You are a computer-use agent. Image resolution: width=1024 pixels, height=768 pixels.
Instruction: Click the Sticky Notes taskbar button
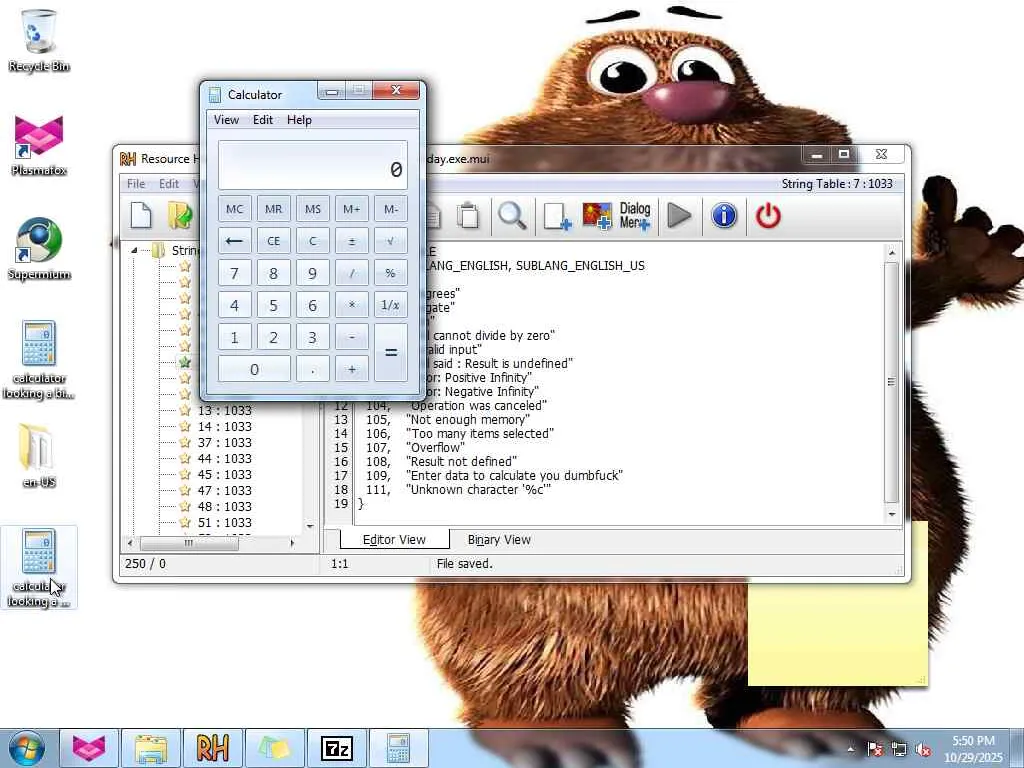point(275,748)
